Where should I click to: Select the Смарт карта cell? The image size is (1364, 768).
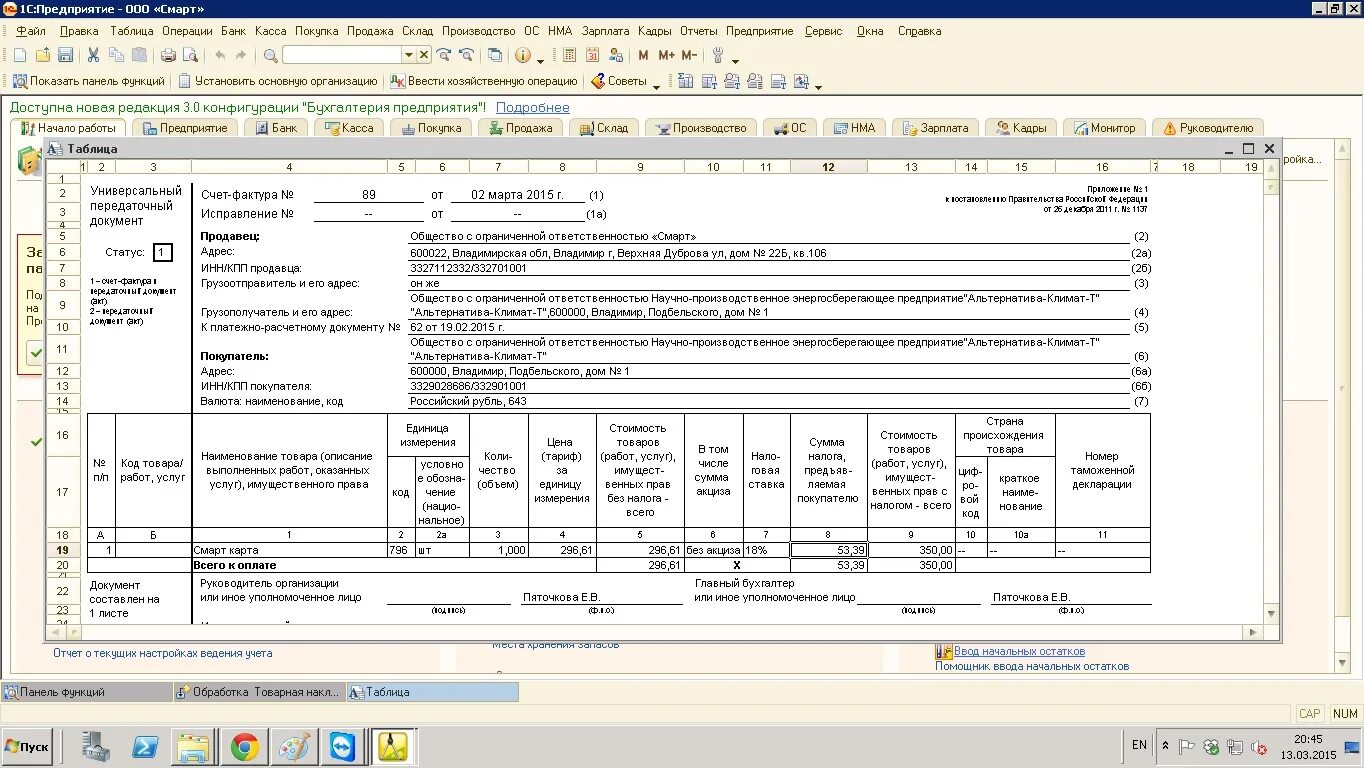coord(289,550)
